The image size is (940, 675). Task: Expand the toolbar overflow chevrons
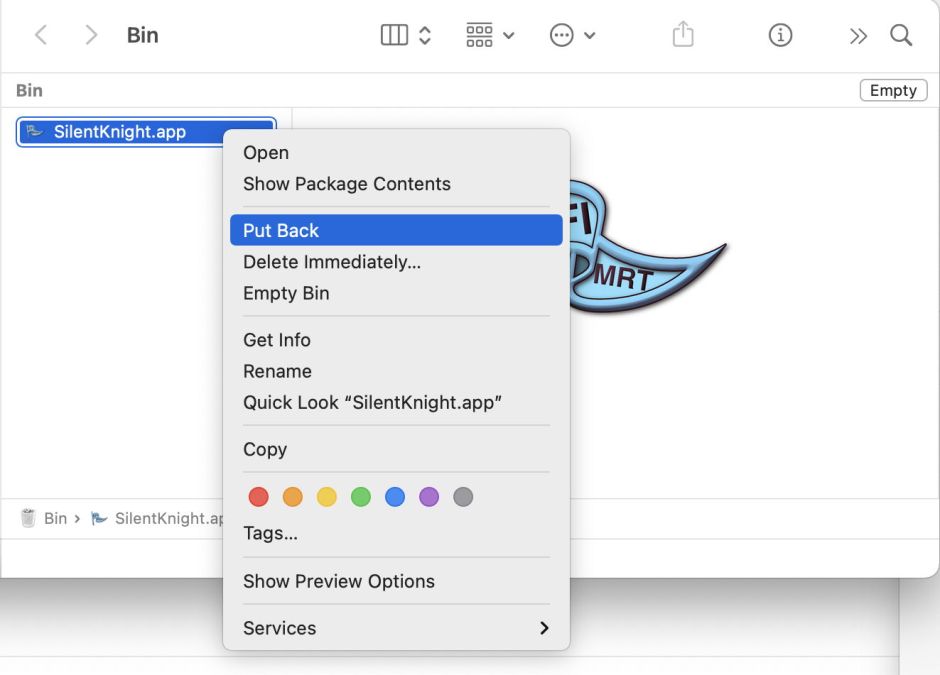pos(858,36)
